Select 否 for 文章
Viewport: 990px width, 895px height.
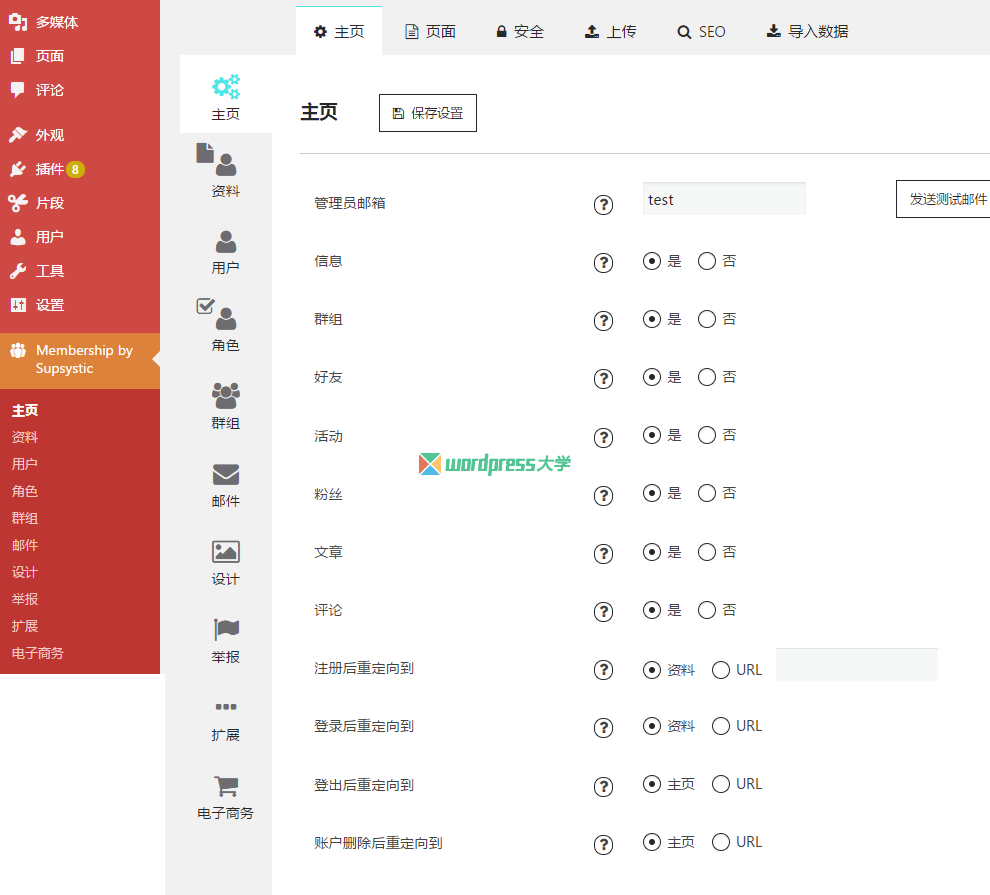707,552
